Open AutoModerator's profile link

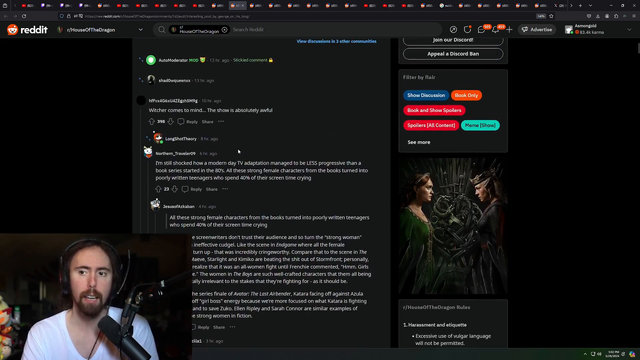pos(173,60)
